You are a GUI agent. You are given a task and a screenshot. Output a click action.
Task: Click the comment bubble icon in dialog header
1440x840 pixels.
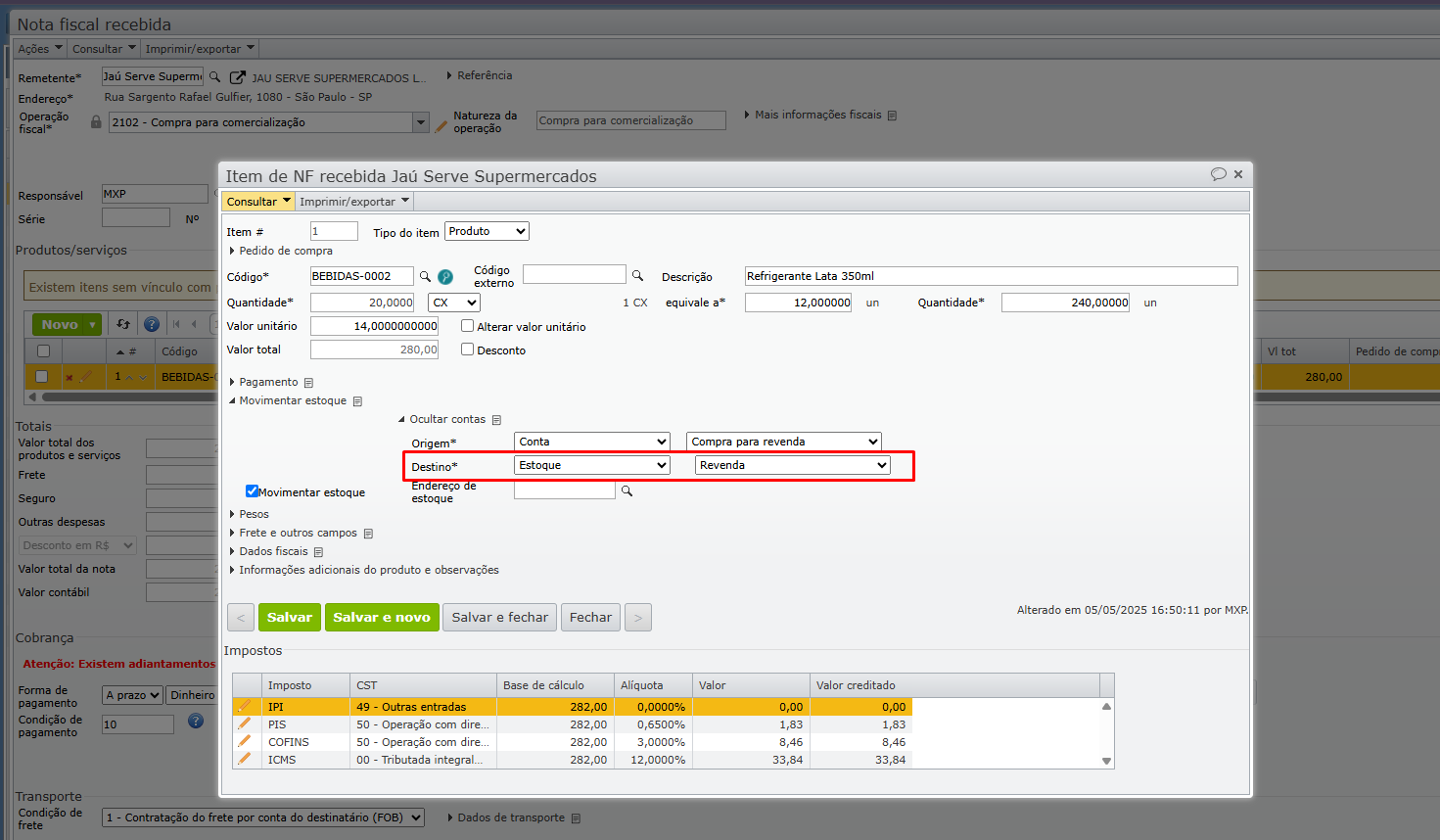pos(1218,174)
